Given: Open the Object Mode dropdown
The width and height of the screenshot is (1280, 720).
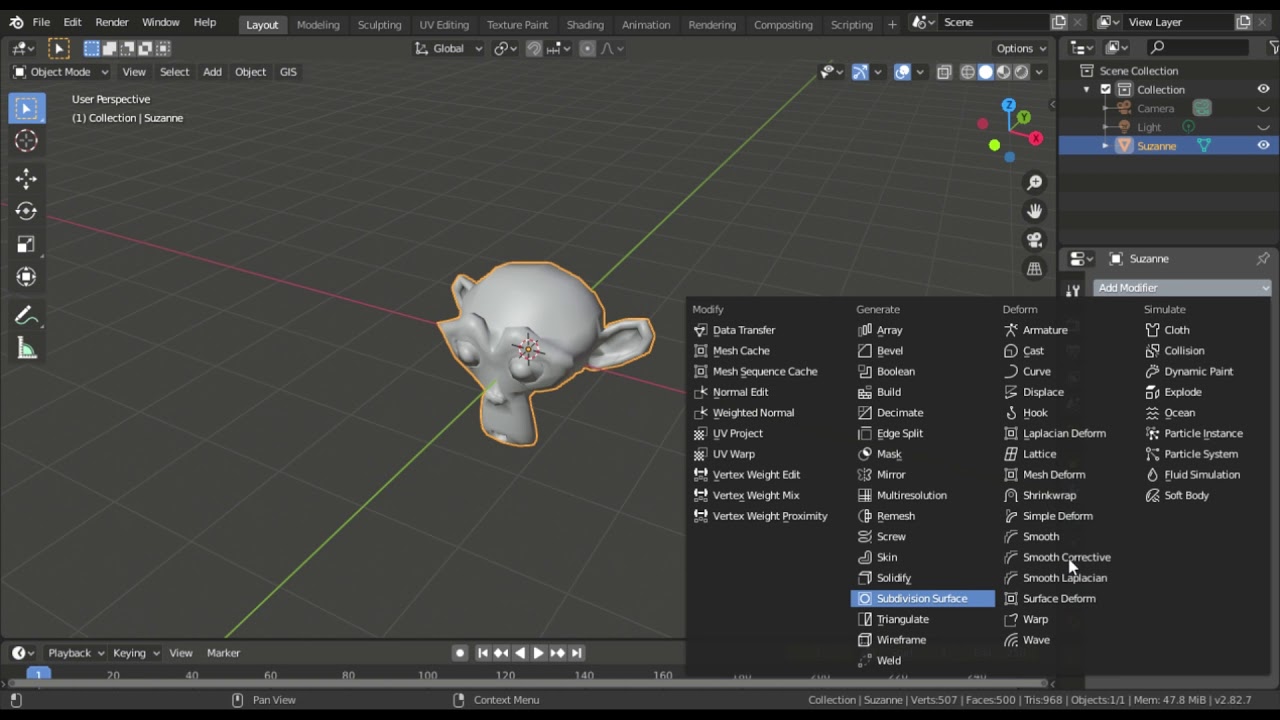Looking at the screenshot, I should pos(61,72).
